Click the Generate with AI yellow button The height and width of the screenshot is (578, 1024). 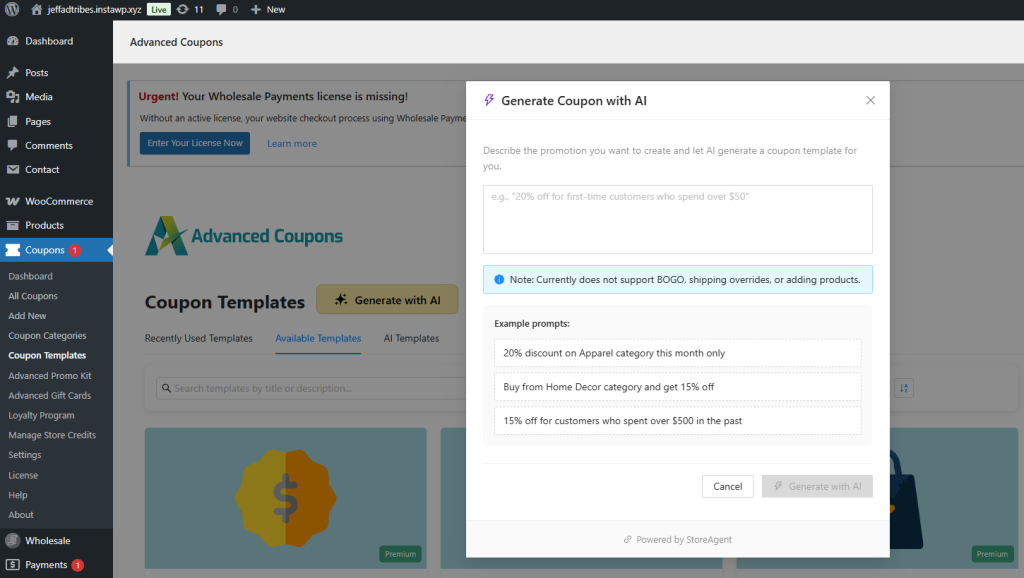coord(387,300)
